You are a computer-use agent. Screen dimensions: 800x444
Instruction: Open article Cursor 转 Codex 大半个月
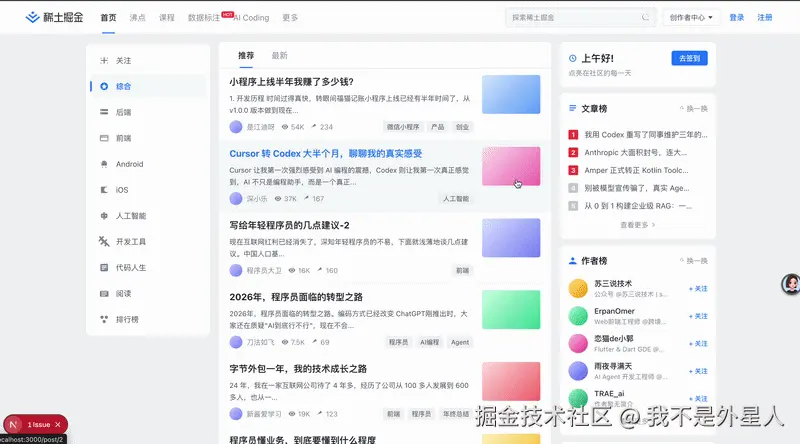326,154
